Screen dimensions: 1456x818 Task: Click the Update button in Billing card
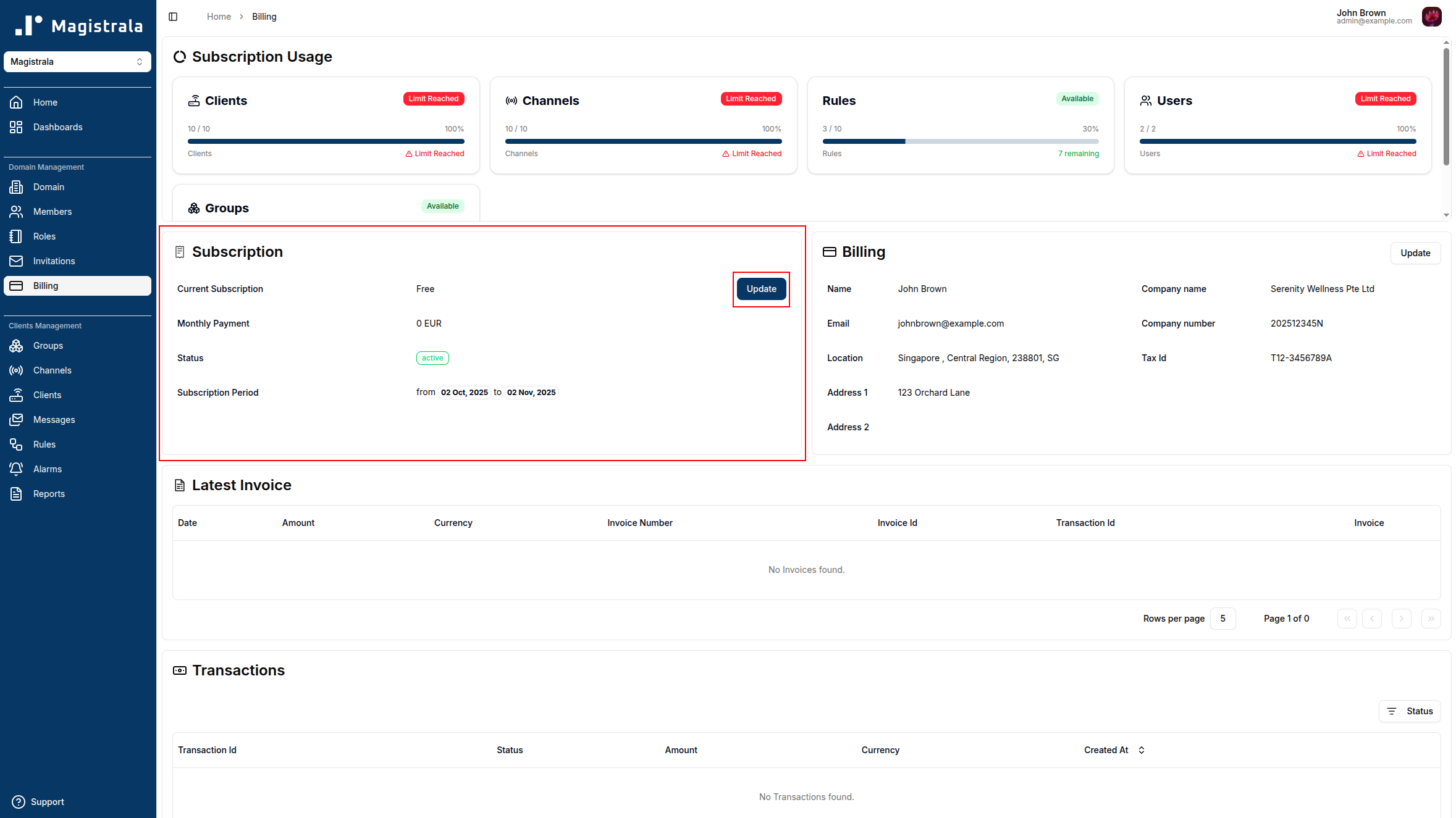[1415, 253]
